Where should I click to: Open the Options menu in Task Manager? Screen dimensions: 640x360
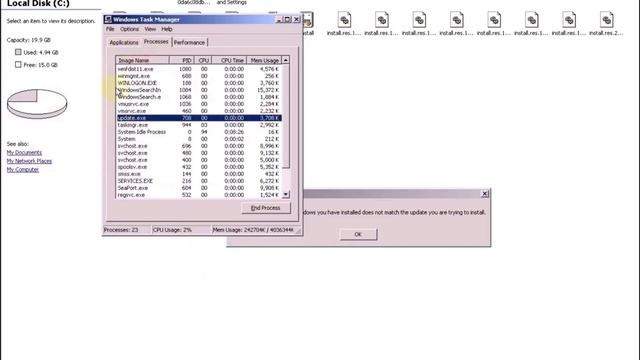pyautogui.click(x=129, y=29)
